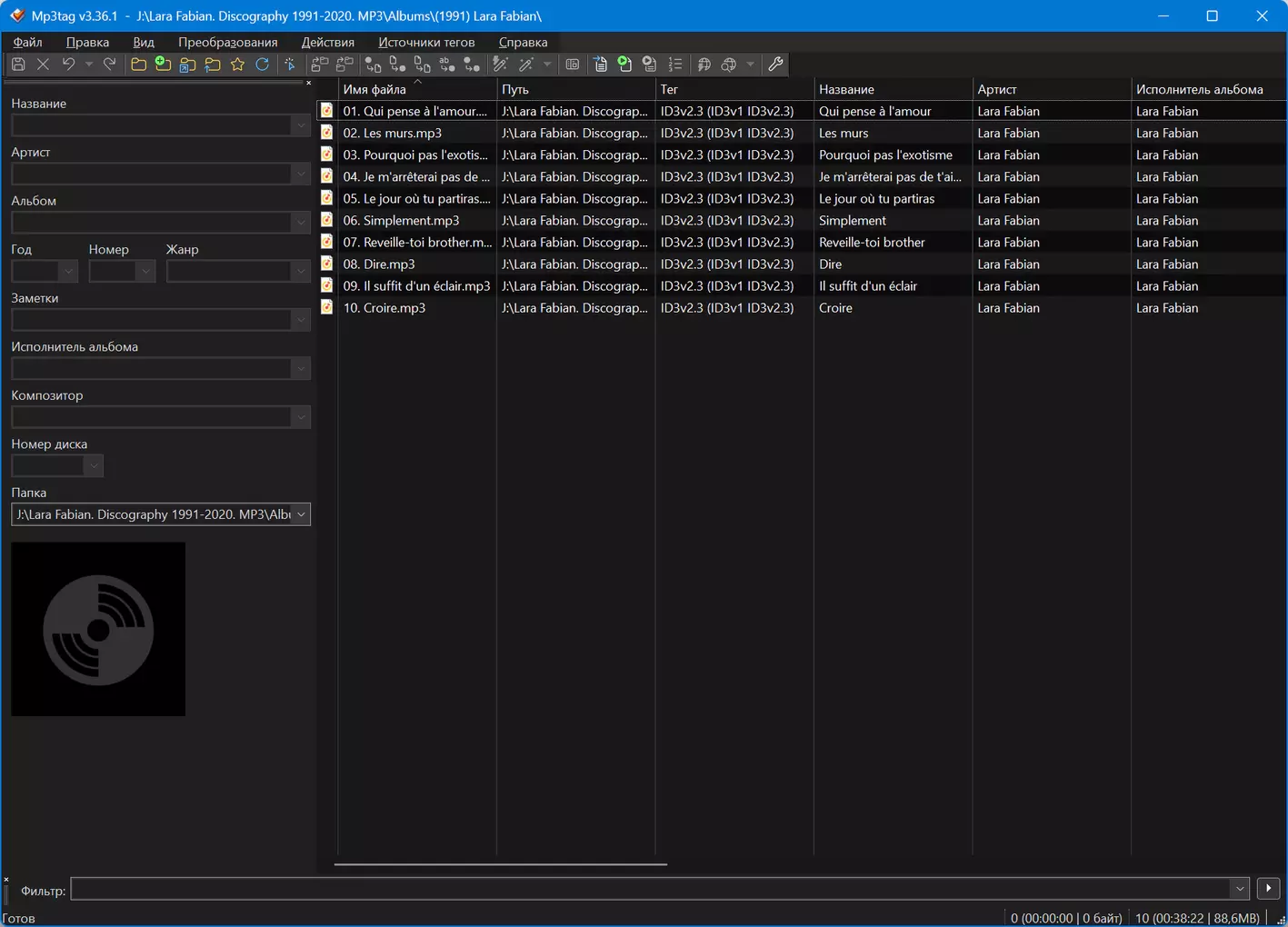Click the Change directory folder icon
The width and height of the screenshot is (1288, 927).
138,65
